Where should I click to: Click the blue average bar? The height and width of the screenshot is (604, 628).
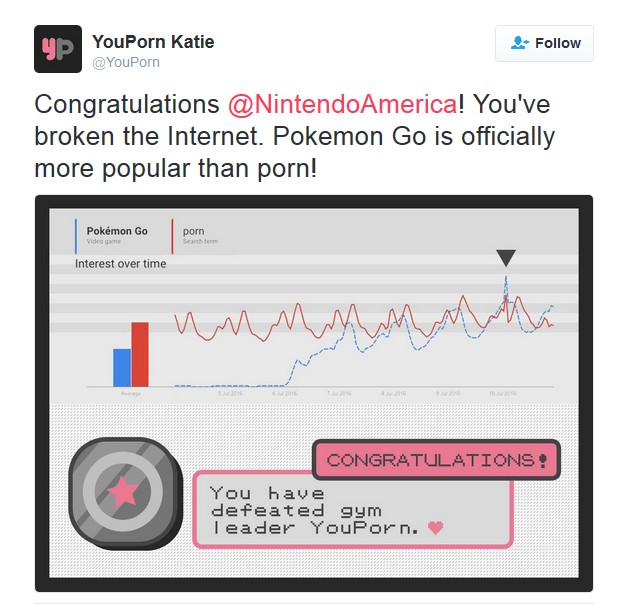coord(122,366)
